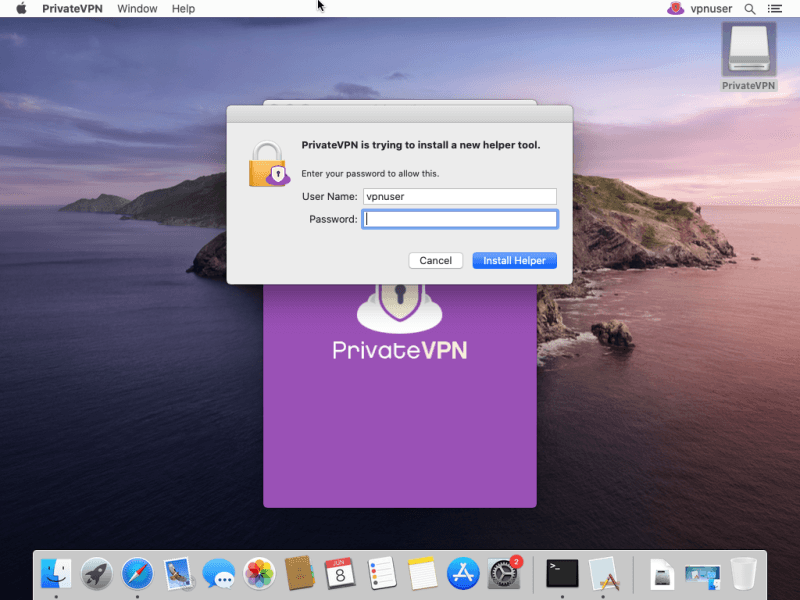800x600 pixels.
Task: Click the Install Helper button
Action: (514, 260)
